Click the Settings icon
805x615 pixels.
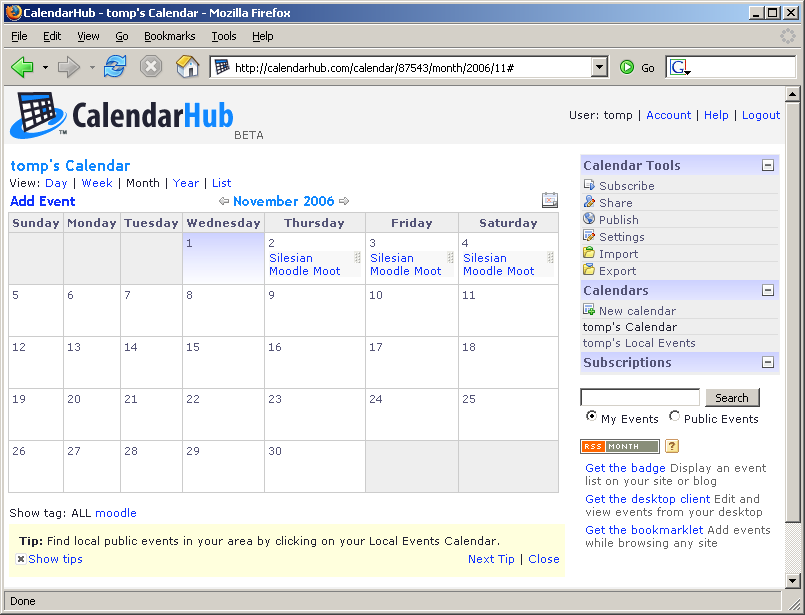(589, 236)
